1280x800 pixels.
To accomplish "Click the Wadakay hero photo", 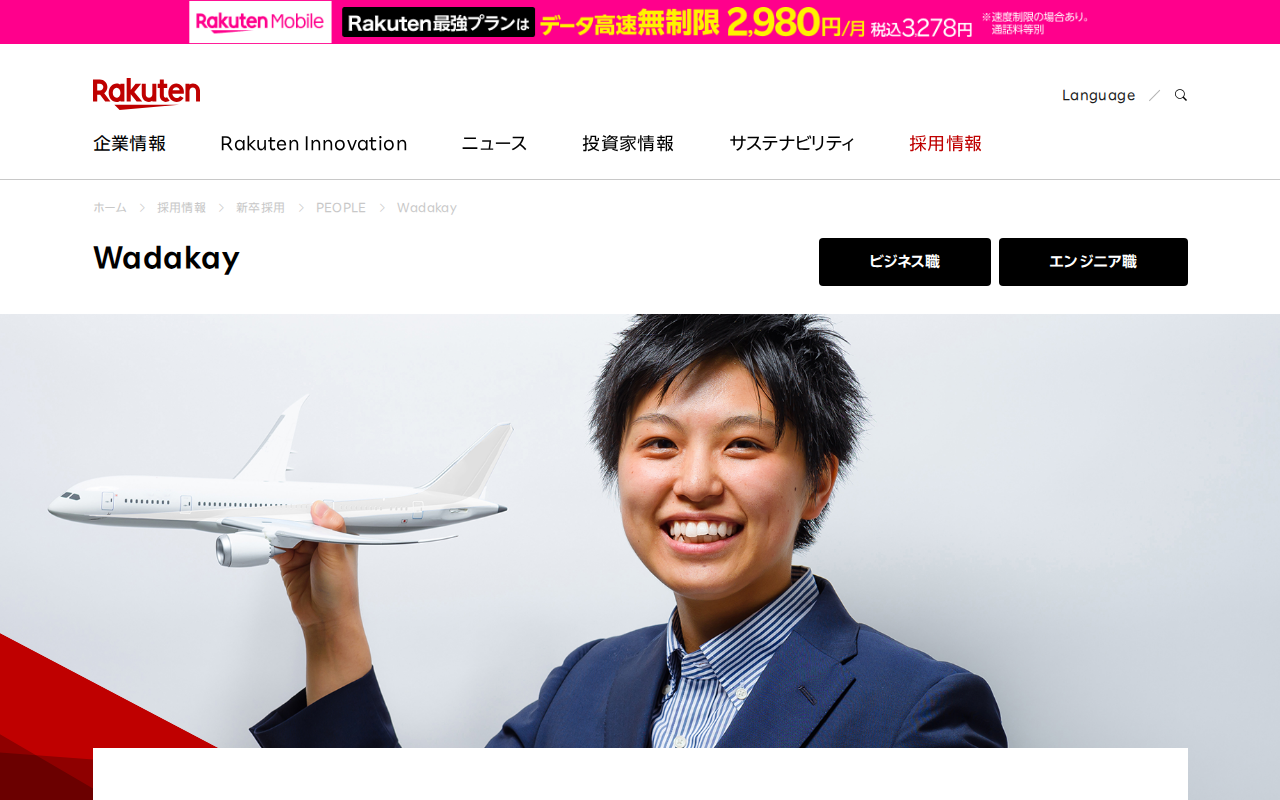I will click(640, 531).
